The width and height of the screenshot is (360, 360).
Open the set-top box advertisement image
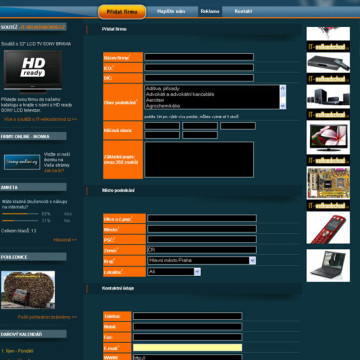pos(328,62)
